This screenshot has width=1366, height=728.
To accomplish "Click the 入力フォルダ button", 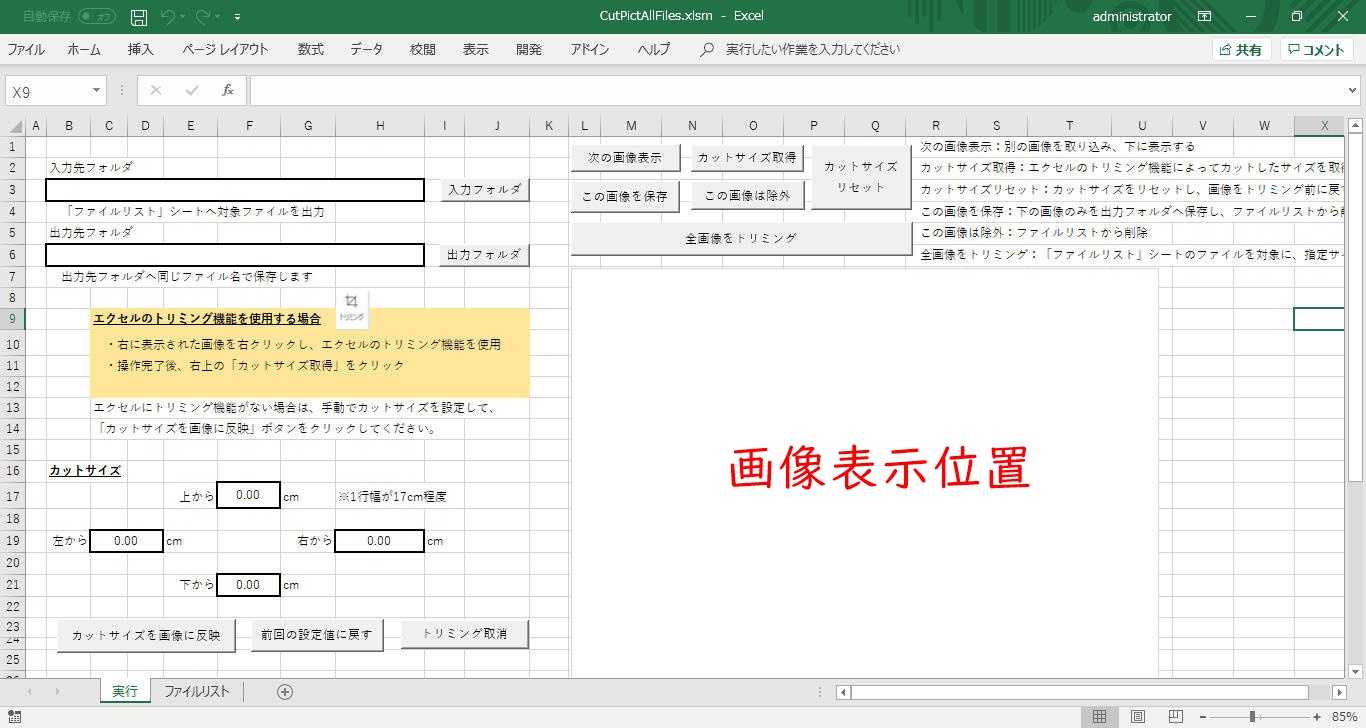I will 484,190.
